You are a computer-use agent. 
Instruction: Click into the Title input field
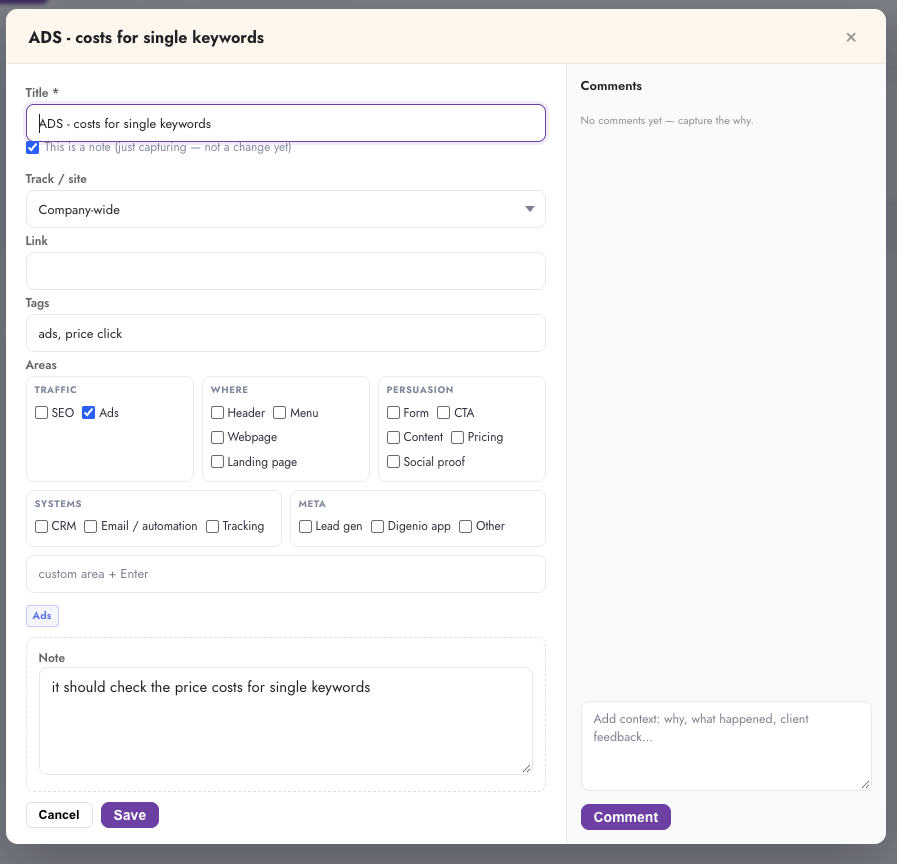tap(285, 123)
